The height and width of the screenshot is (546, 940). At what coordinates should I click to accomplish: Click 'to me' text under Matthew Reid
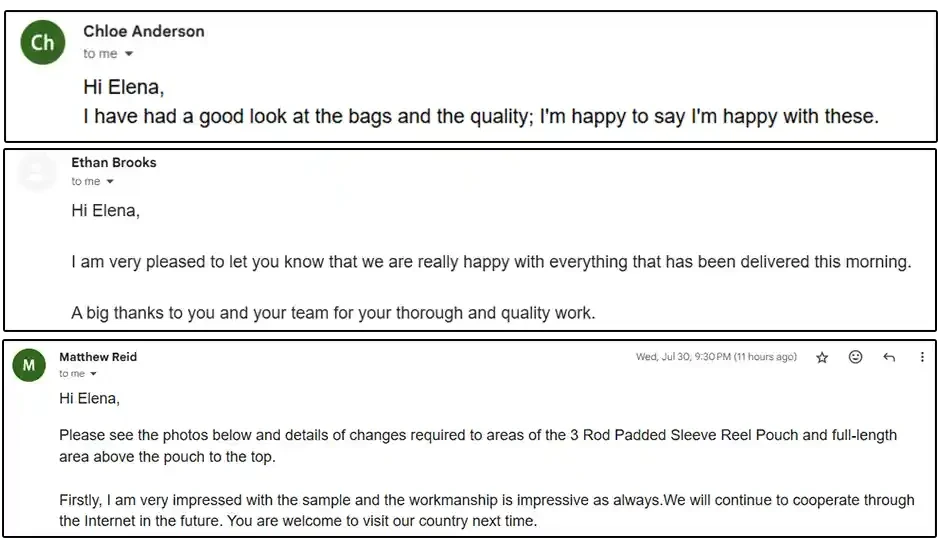tap(72, 374)
